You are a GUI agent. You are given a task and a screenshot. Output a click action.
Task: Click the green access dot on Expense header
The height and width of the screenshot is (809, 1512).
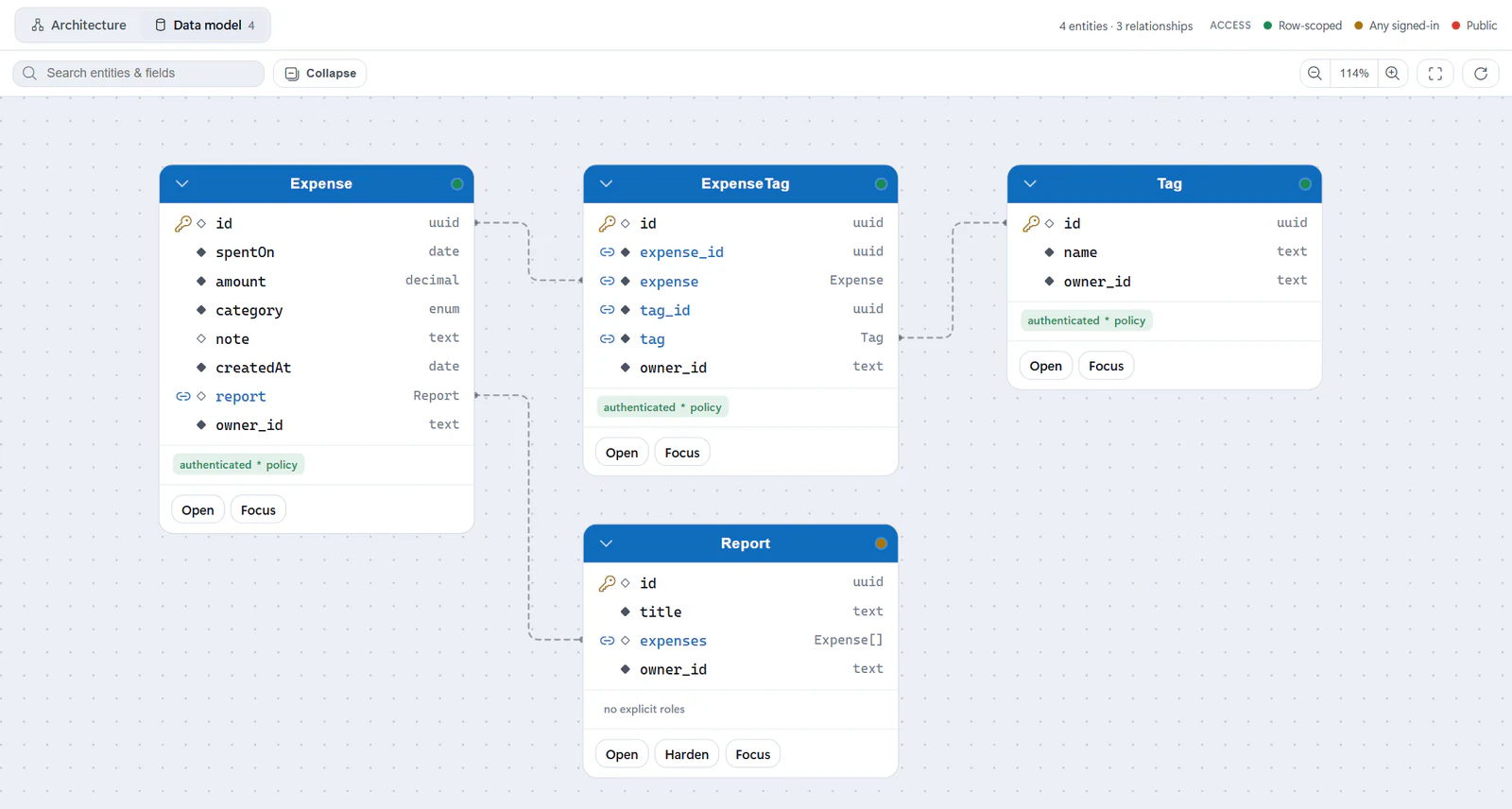pos(457,184)
